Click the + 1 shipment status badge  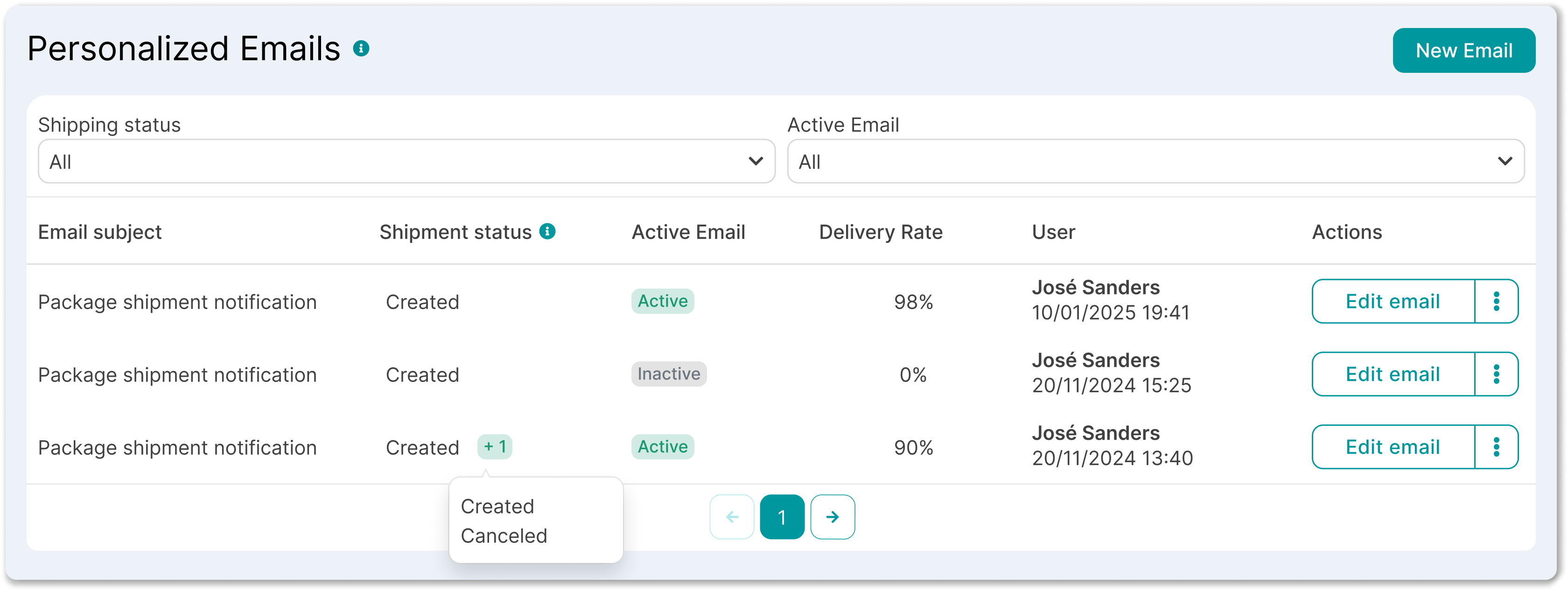495,447
